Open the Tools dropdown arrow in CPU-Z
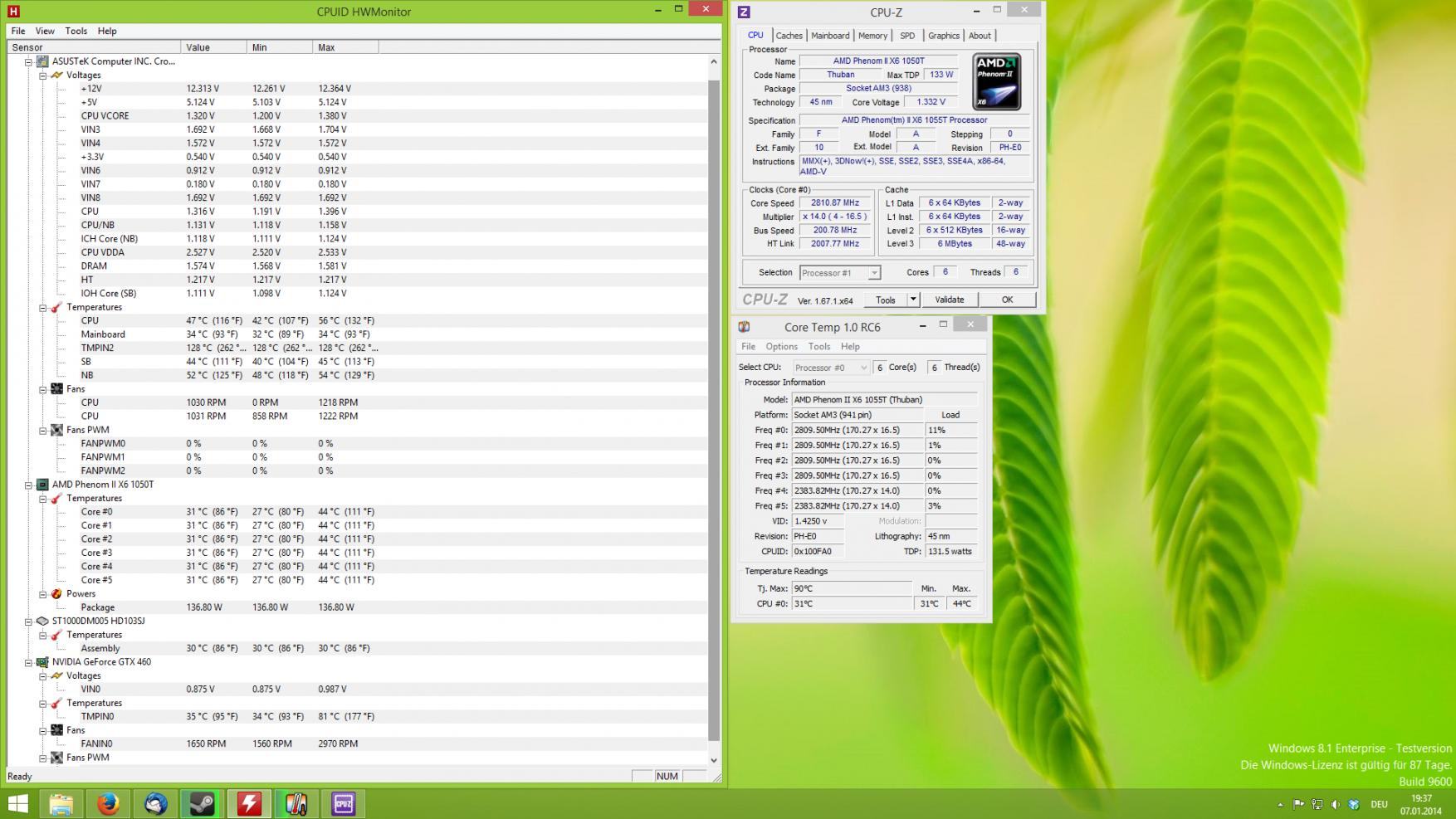The image size is (1456, 819). tap(913, 300)
